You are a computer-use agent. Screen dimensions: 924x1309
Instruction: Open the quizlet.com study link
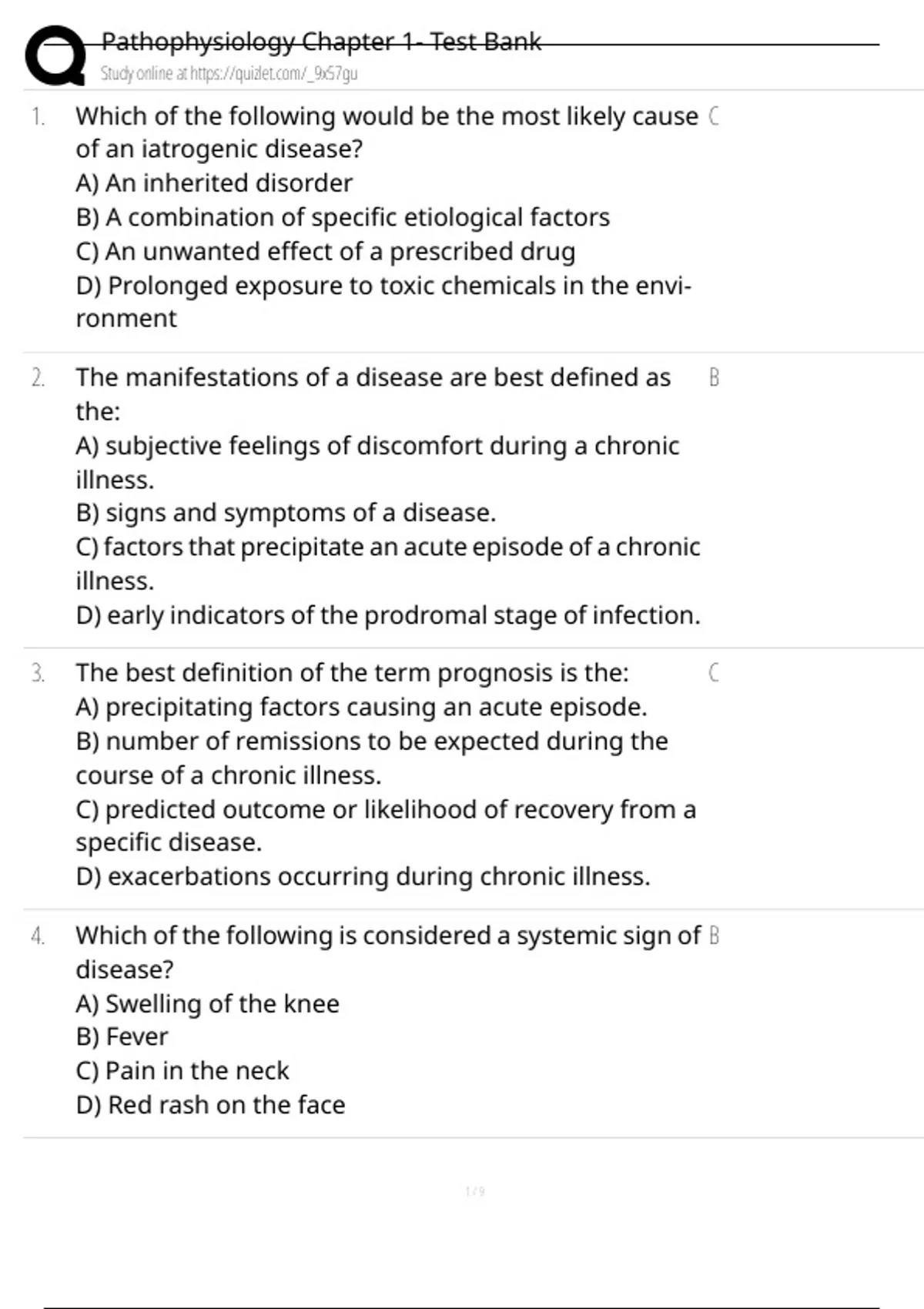229,74
